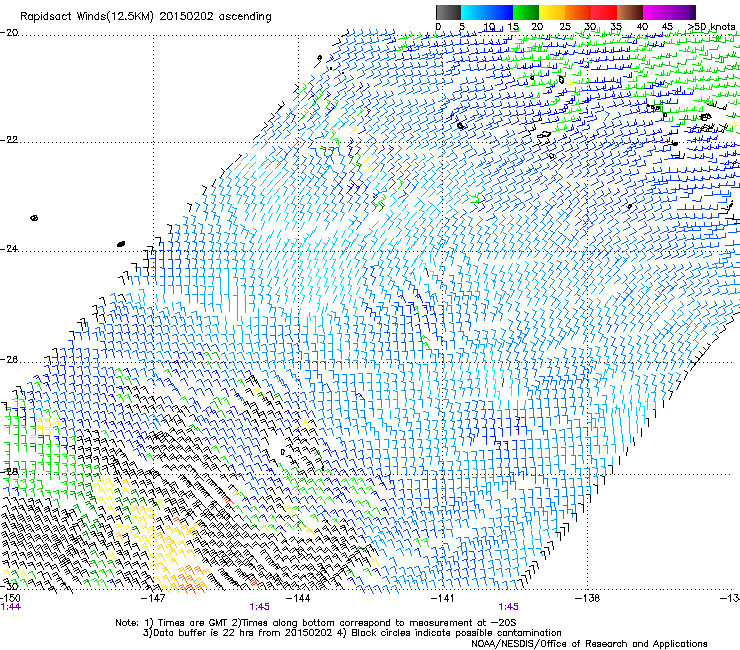Click the '25' legend value
740x650 pixels.
(x=564, y=27)
